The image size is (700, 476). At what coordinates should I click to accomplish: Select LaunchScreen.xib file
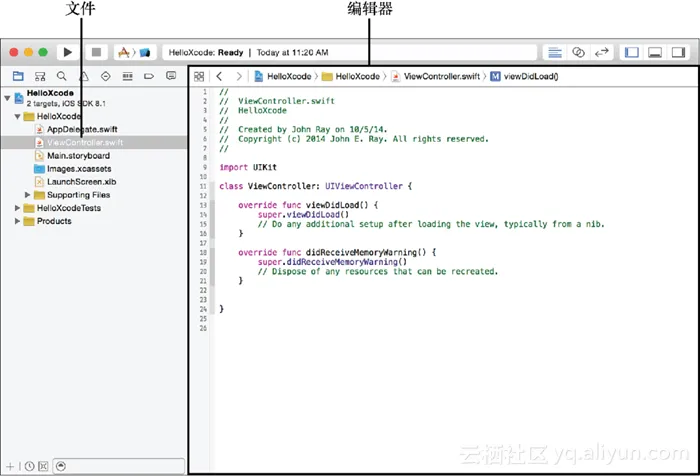(x=75, y=182)
